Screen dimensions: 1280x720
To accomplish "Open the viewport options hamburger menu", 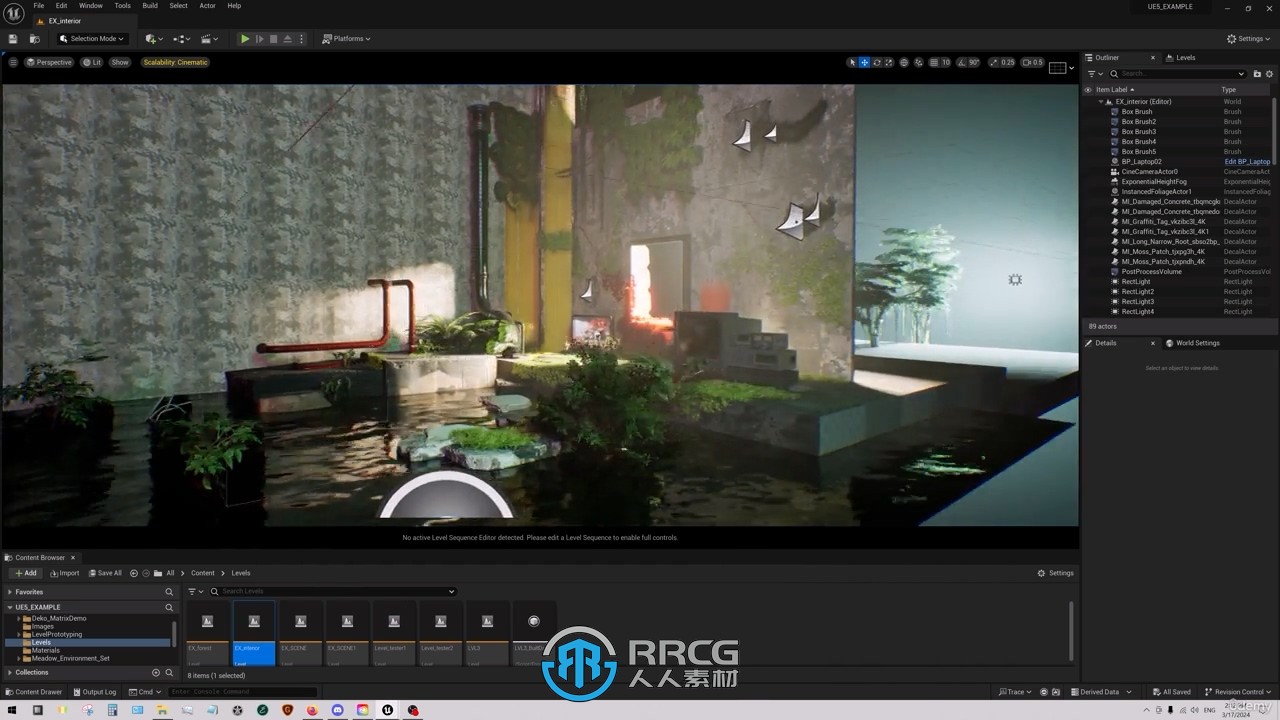I will pos(13,62).
